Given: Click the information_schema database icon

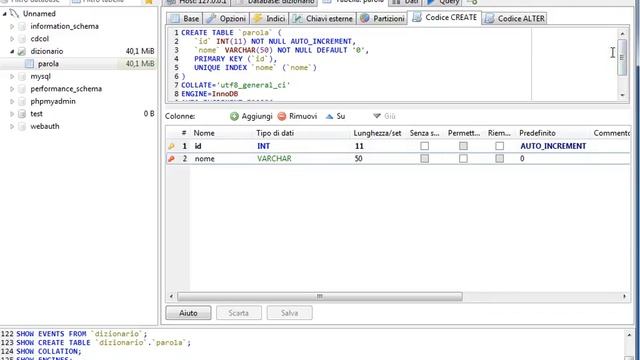Looking at the screenshot, I should [x=22, y=26].
